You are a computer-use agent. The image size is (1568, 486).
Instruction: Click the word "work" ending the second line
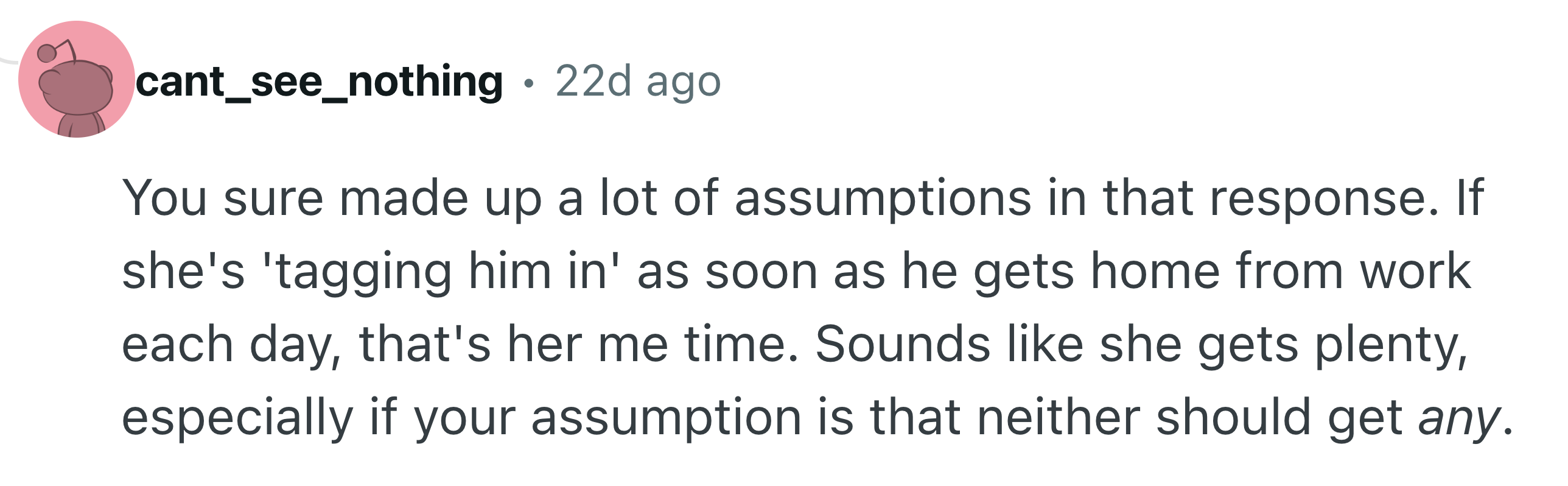(x=1415, y=272)
